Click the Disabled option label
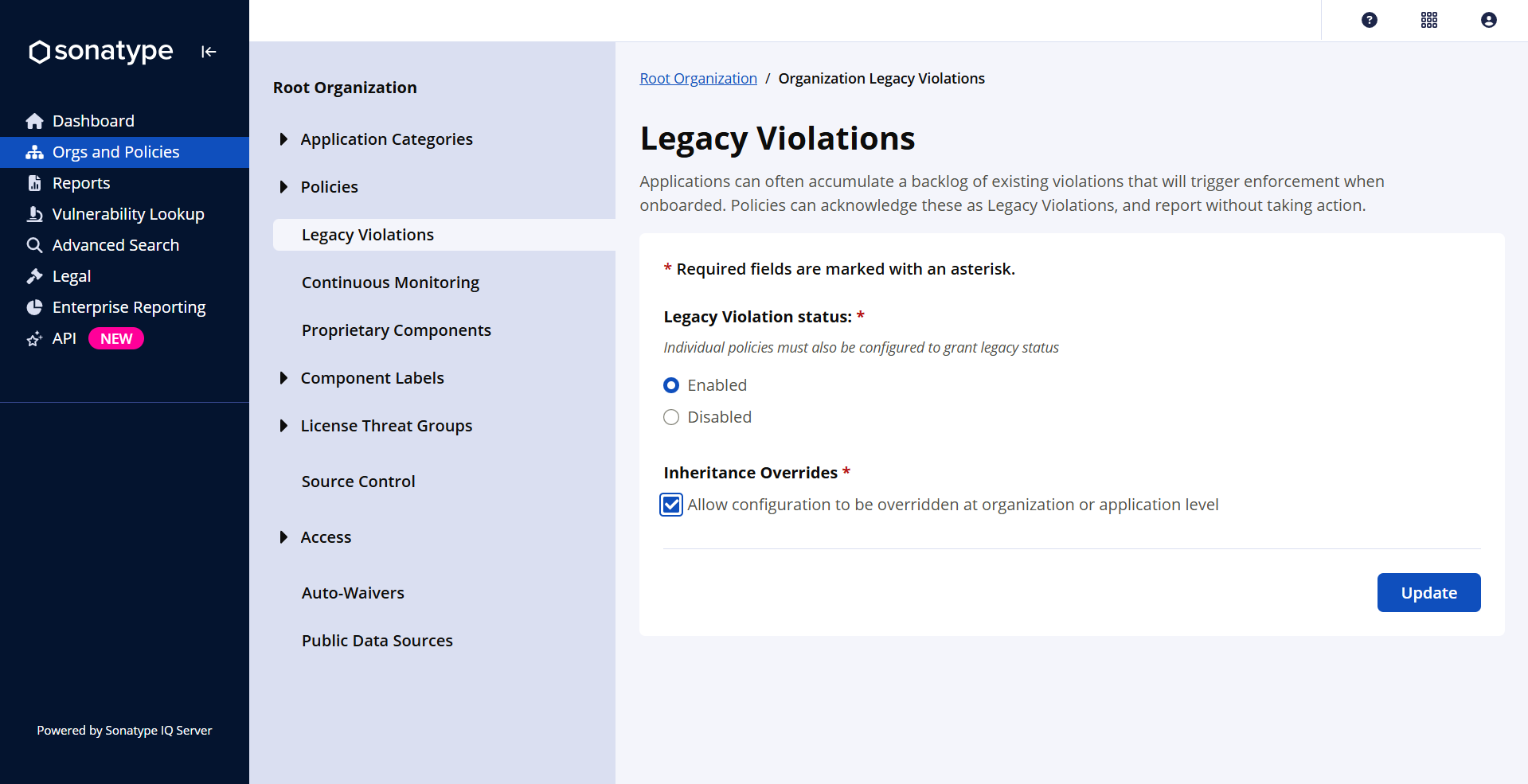 [x=720, y=417]
